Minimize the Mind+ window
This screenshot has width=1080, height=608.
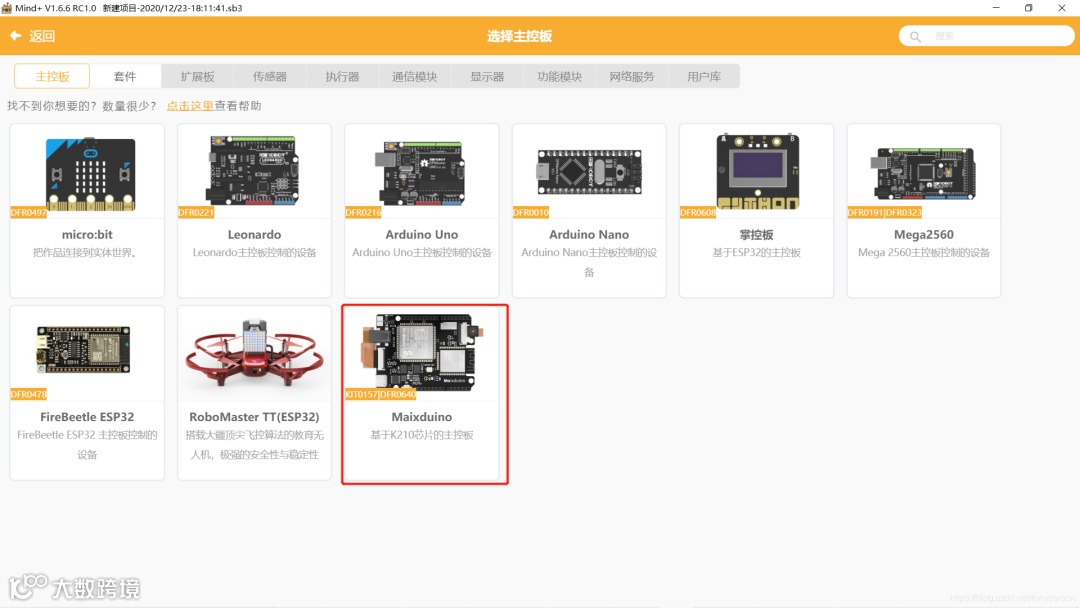(996, 8)
